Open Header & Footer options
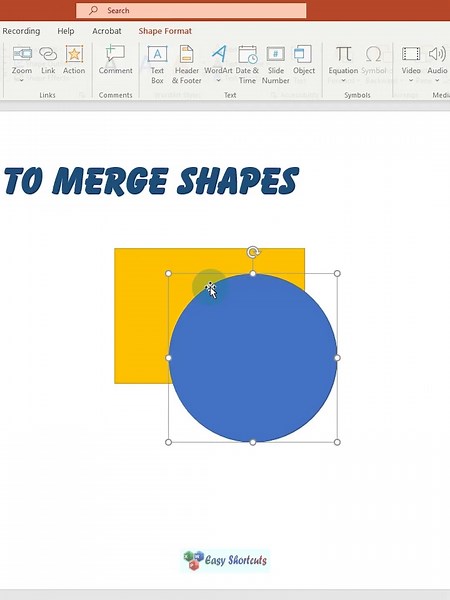The height and width of the screenshot is (600, 450). (187, 64)
